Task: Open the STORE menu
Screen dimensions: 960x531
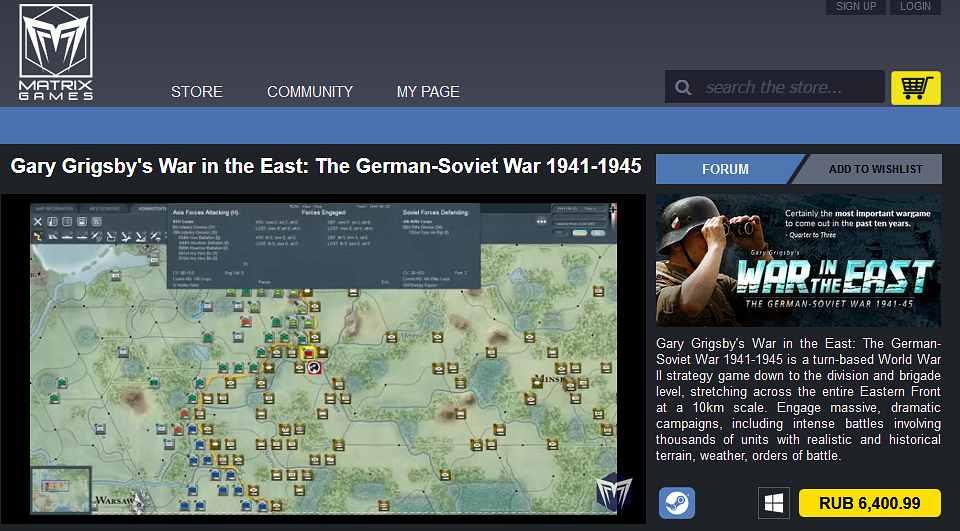Action: pyautogui.click(x=197, y=92)
